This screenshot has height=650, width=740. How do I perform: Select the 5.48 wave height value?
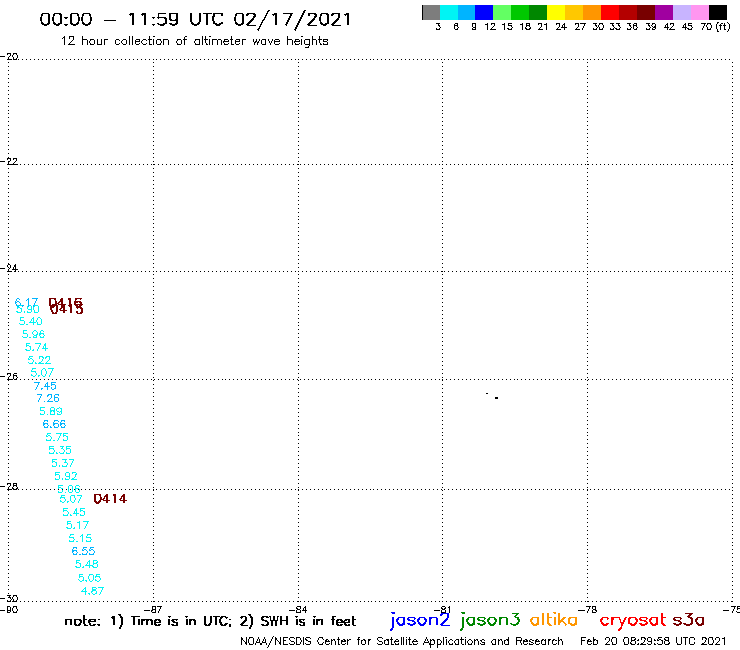[x=86, y=564]
